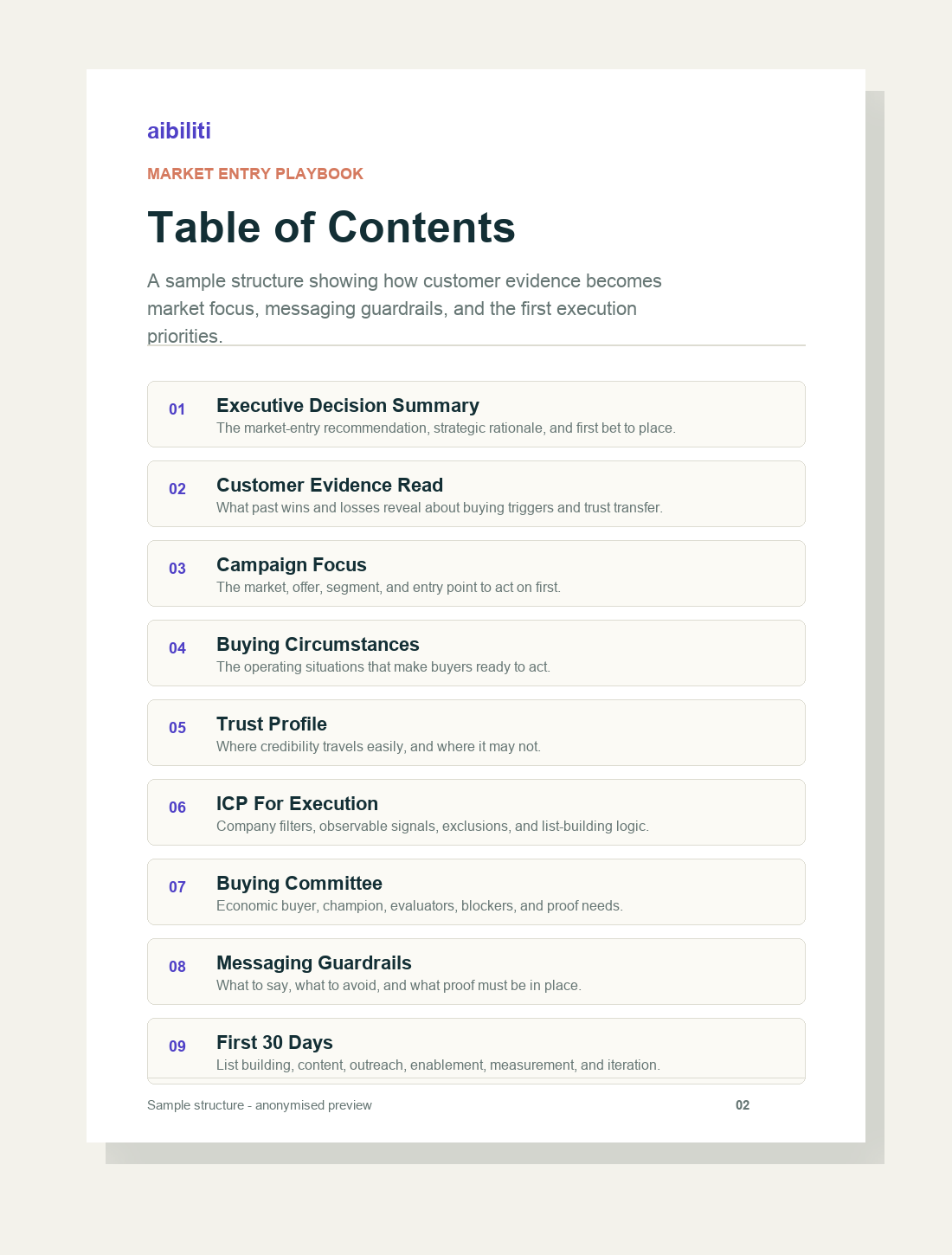Click section number 01
Image resolution: width=952 pixels, height=1255 pixels.
[x=177, y=409]
